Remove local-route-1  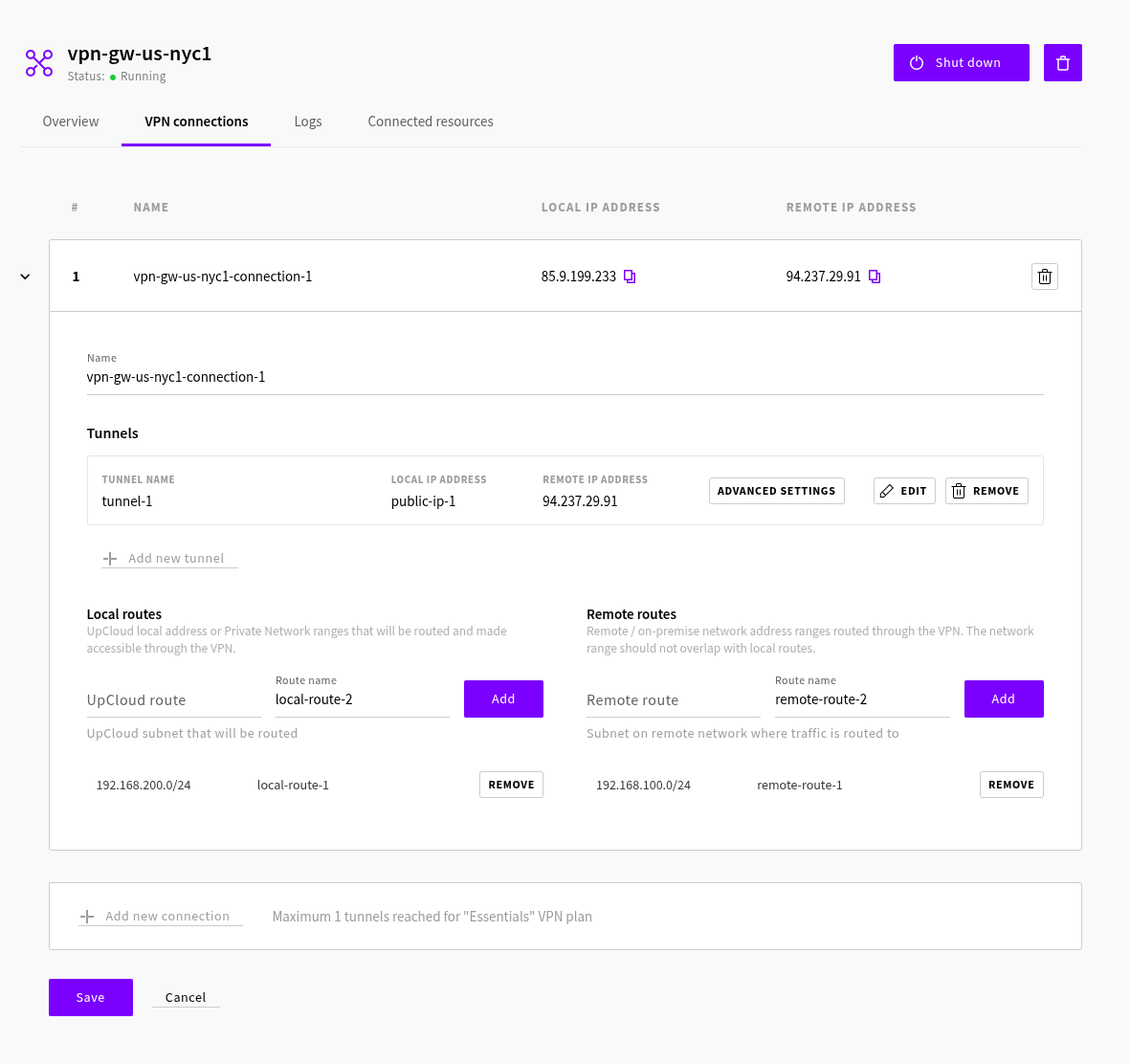[511, 785]
